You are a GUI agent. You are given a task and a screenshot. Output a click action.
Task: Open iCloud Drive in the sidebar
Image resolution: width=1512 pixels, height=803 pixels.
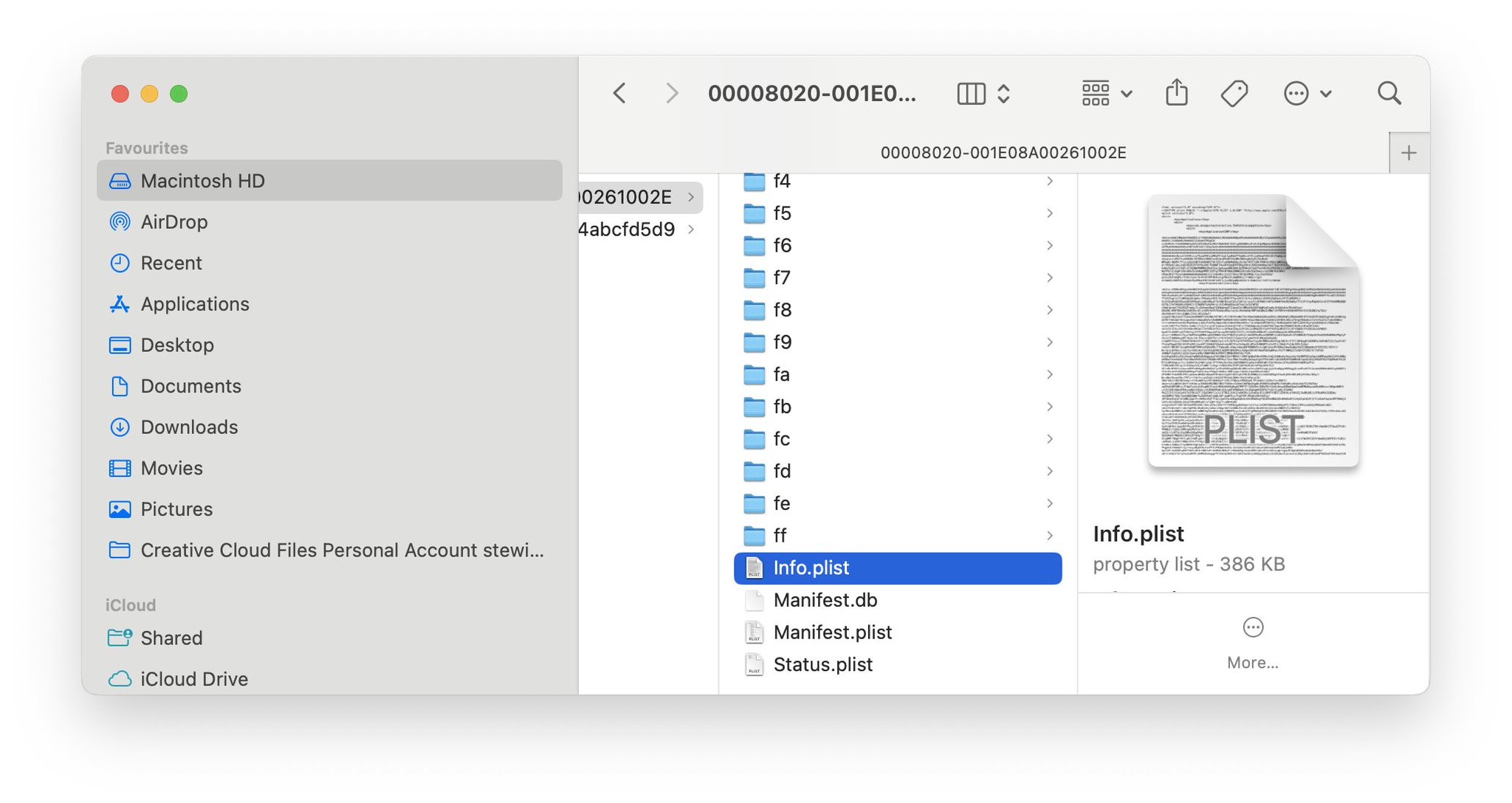[x=193, y=678]
